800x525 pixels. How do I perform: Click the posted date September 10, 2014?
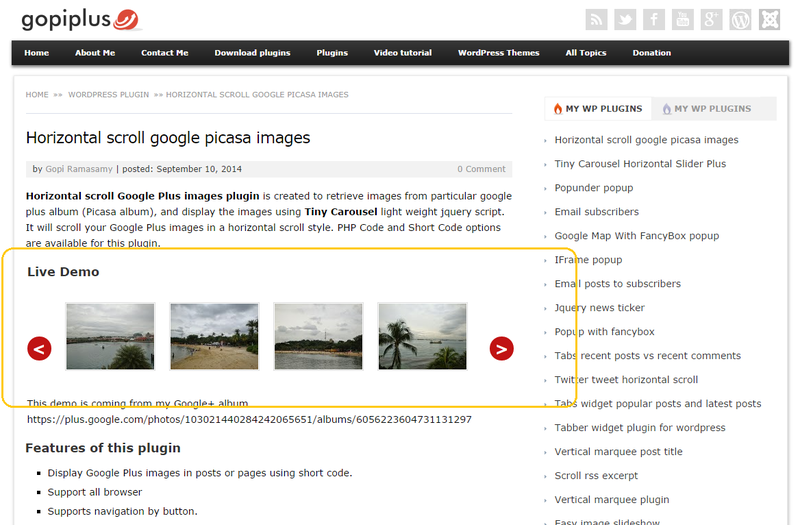click(x=199, y=169)
